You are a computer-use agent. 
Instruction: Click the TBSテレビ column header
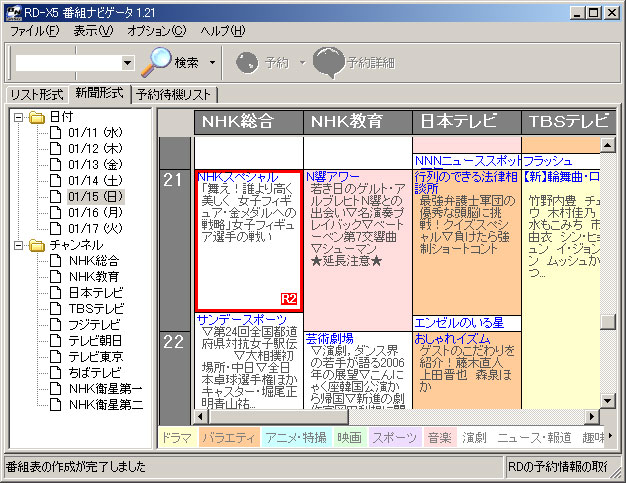(x=569, y=122)
